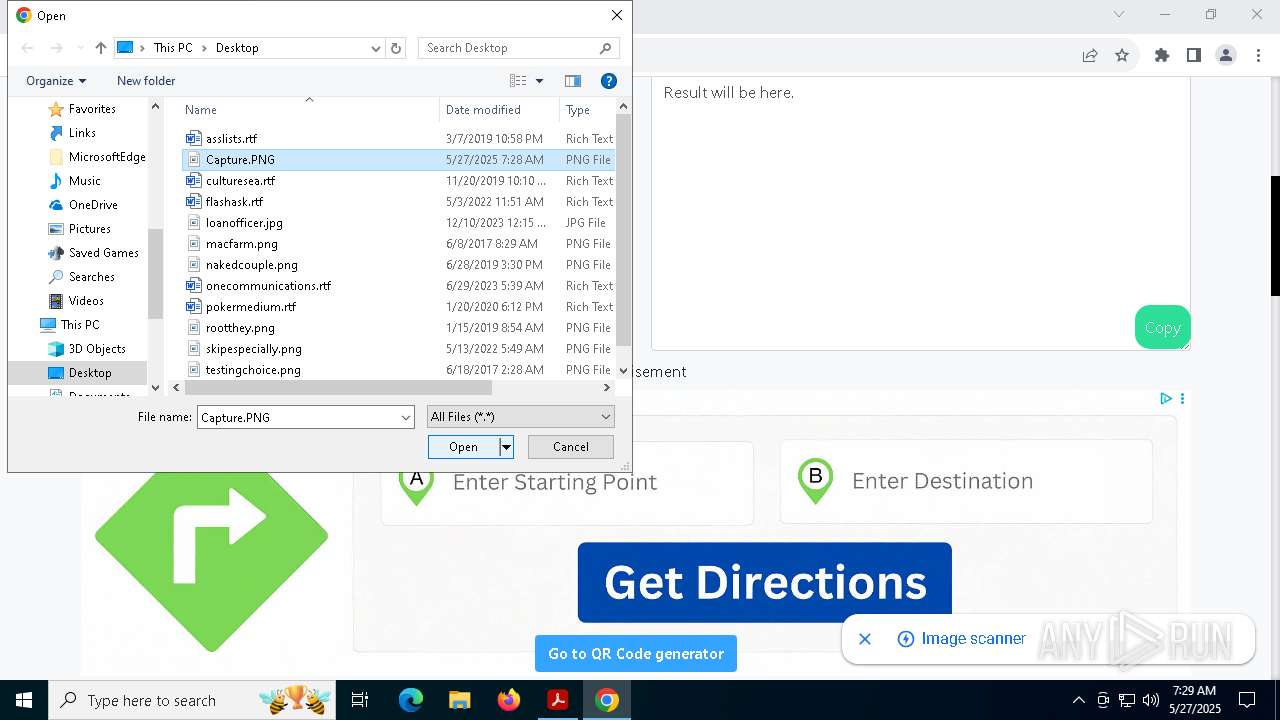Refresh the Desktop folder listing
Screen dimensions: 1280x720
[x=396, y=48]
